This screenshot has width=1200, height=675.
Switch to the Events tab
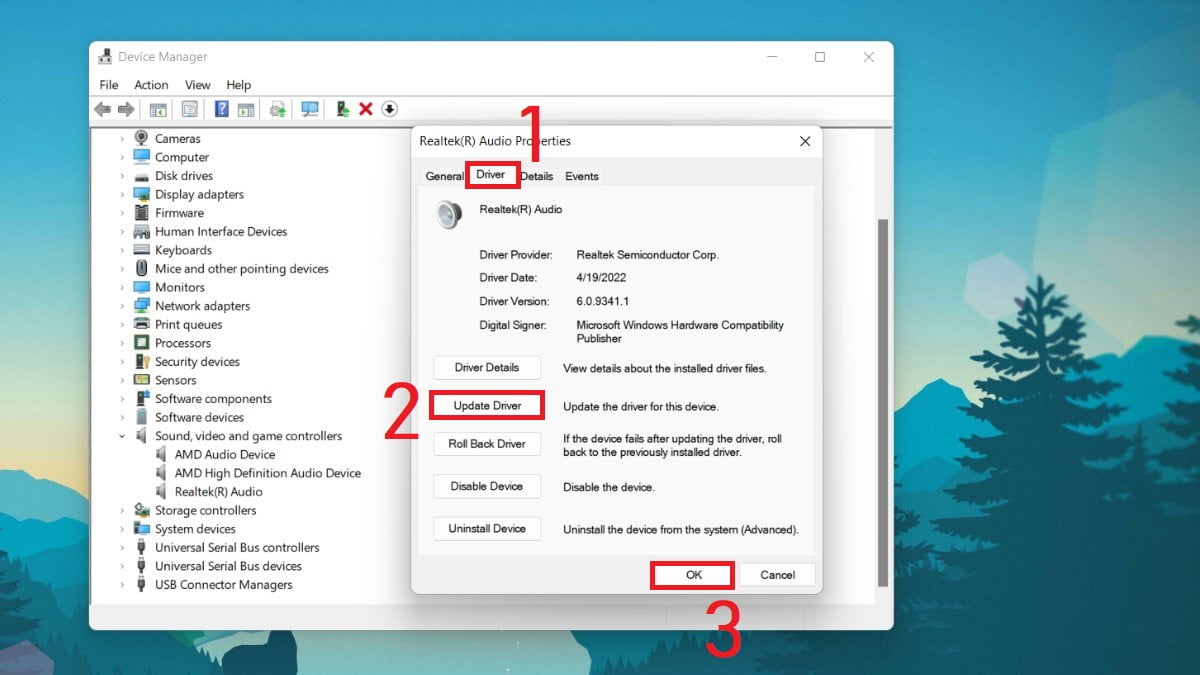tap(582, 176)
